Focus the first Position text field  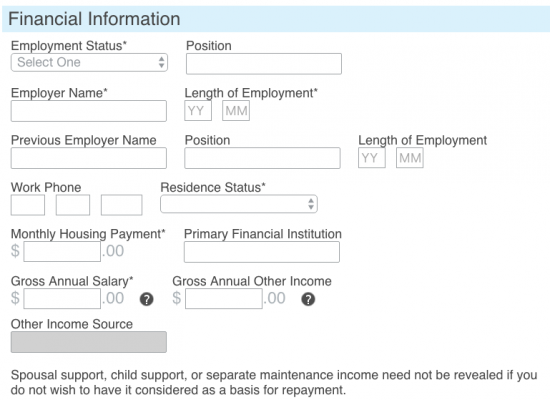point(264,64)
